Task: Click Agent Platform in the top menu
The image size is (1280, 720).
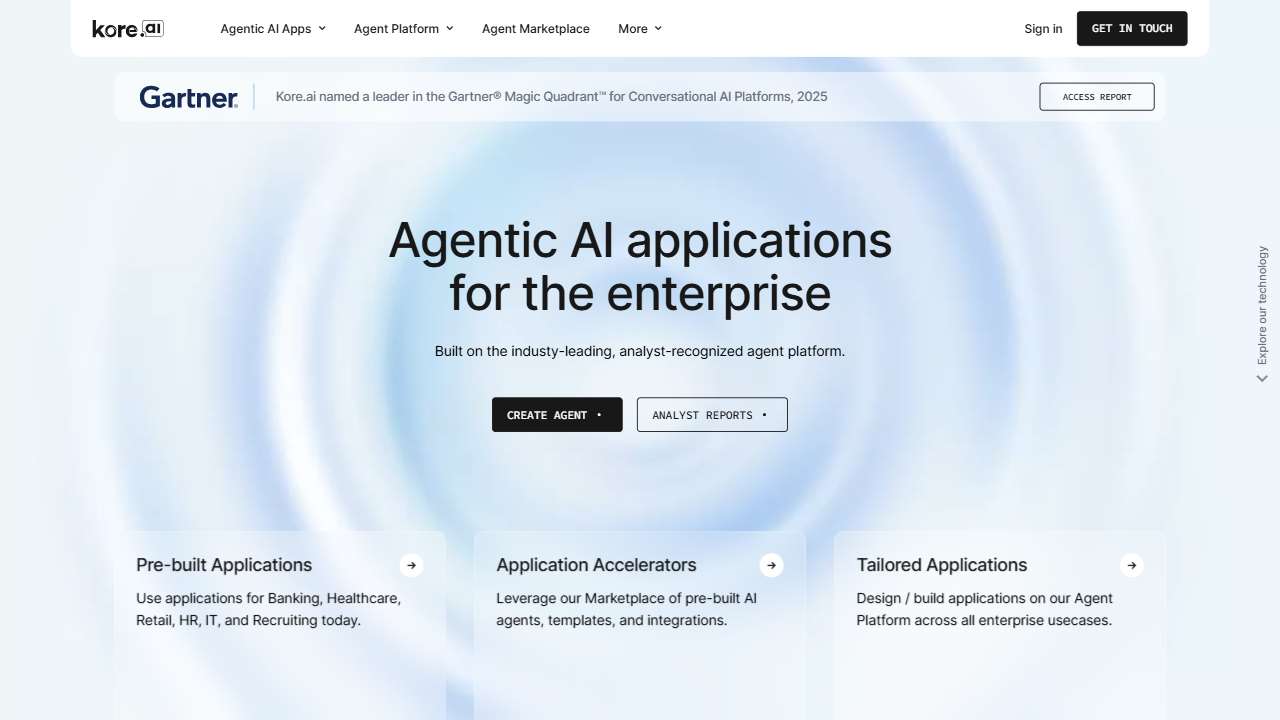Action: click(x=396, y=29)
